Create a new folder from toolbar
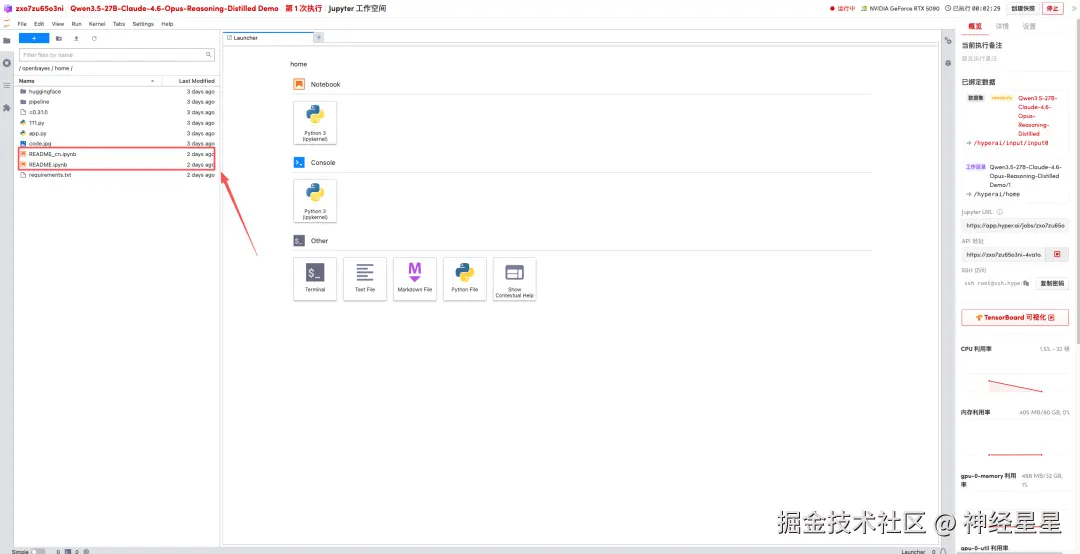Image resolution: width=1080 pixels, height=554 pixels. [59, 39]
